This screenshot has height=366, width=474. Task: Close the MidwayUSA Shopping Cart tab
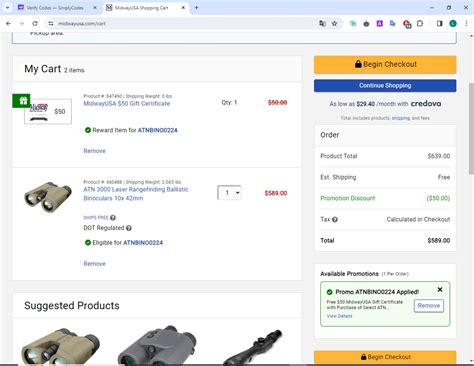183,8
